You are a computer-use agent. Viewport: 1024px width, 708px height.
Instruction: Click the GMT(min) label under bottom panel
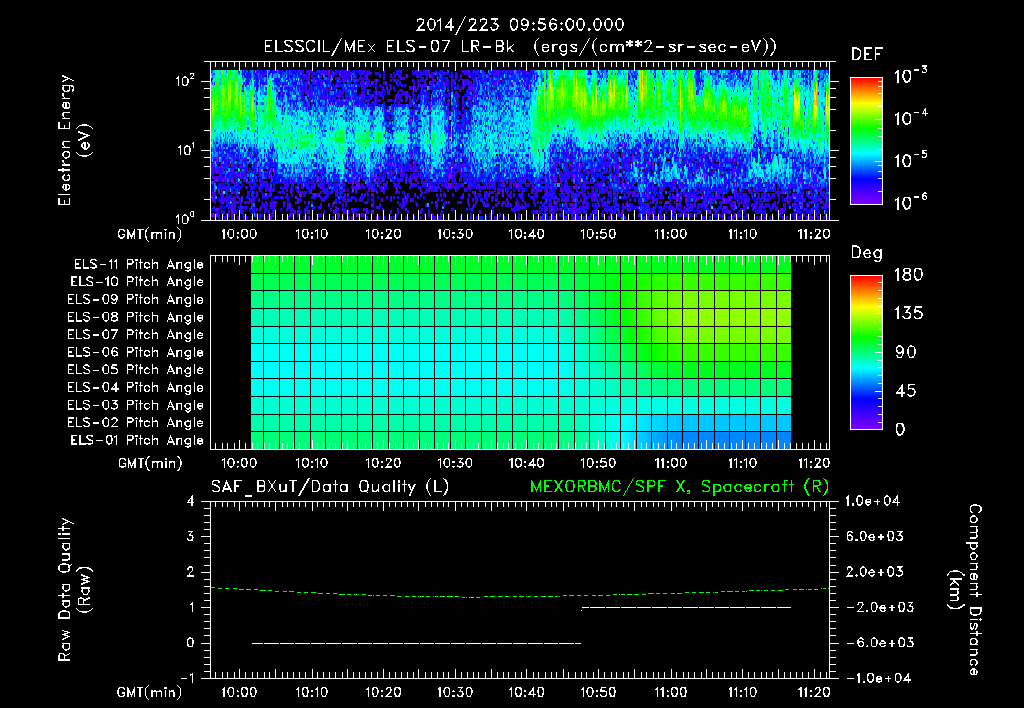point(150,692)
